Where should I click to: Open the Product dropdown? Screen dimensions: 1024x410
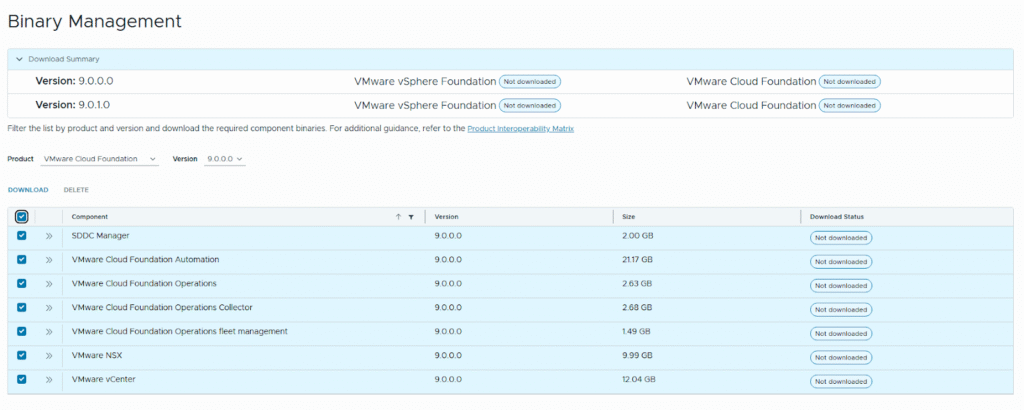tap(100, 159)
